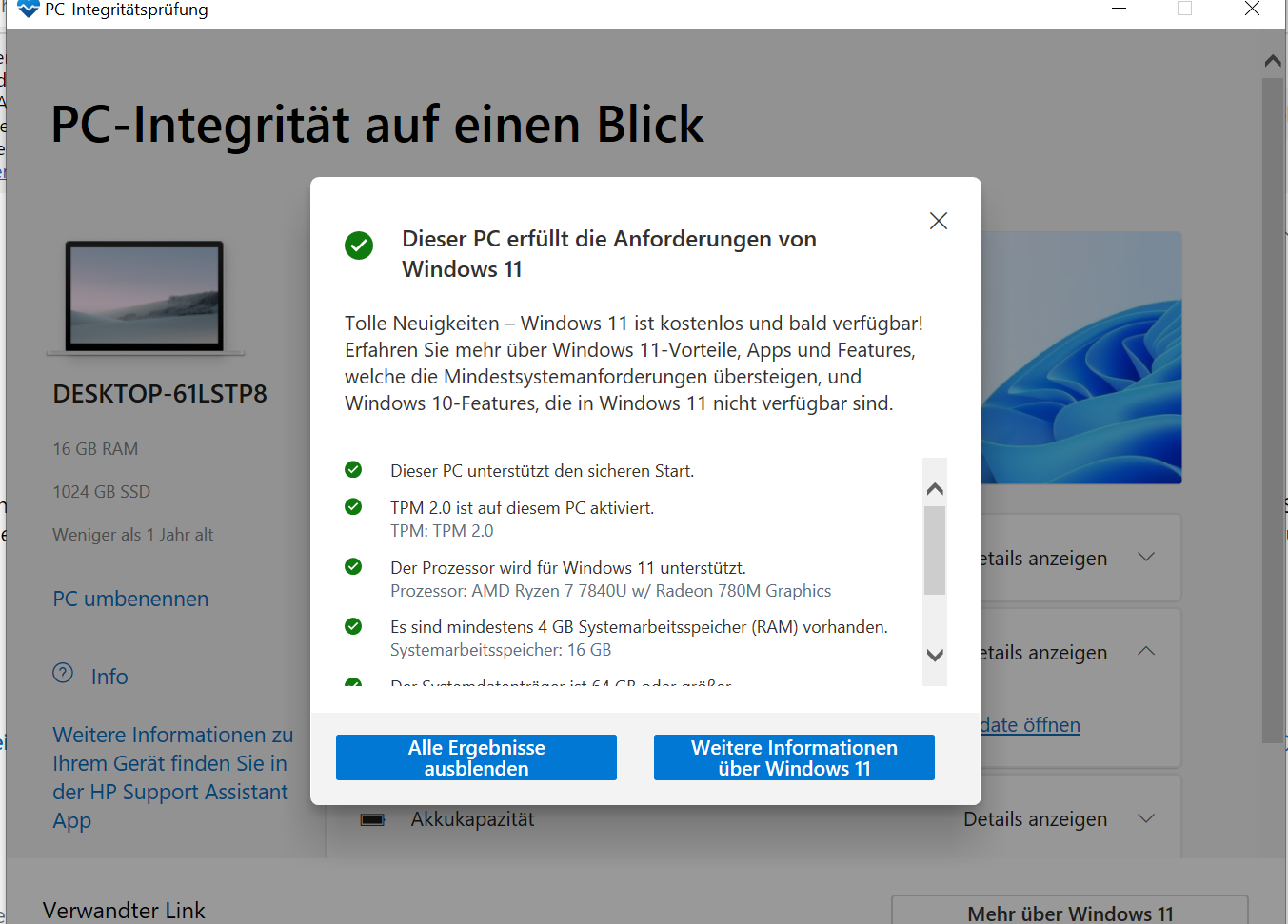The height and width of the screenshot is (924, 1288).
Task: Click the Prozessor: AMD Ryzen 7 7840U line
Action: (x=610, y=591)
